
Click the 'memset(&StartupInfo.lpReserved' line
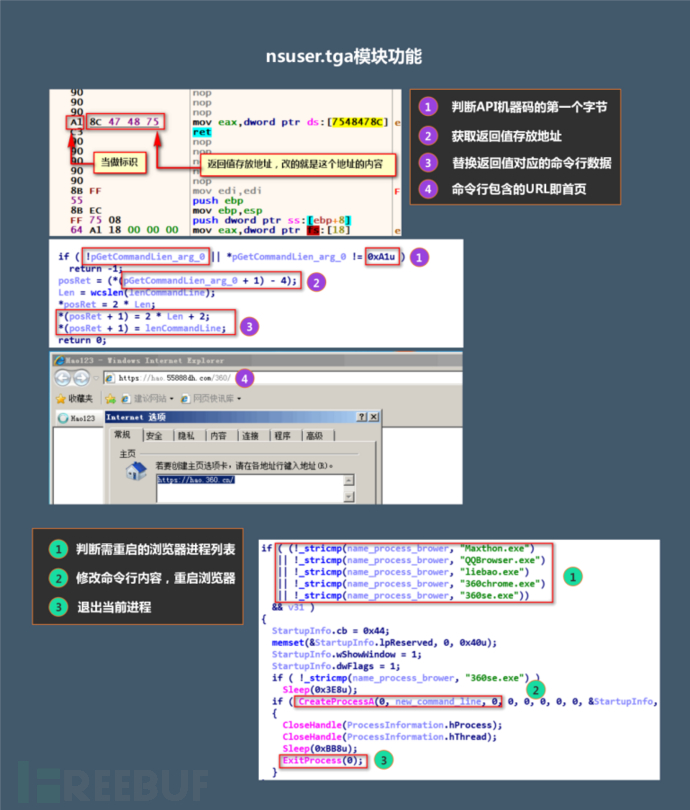point(384,643)
